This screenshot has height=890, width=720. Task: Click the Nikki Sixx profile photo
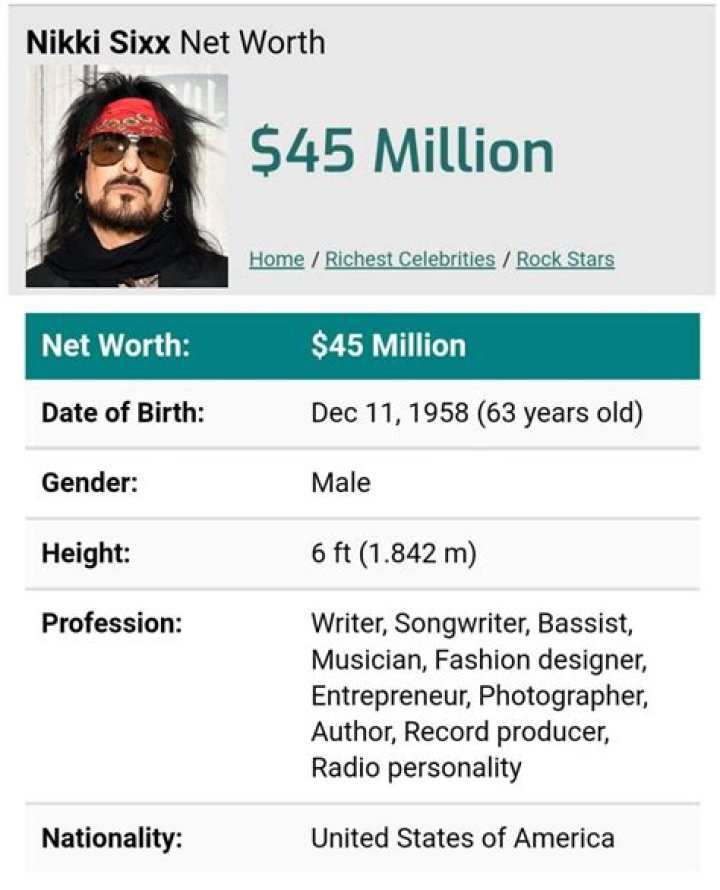[126, 177]
